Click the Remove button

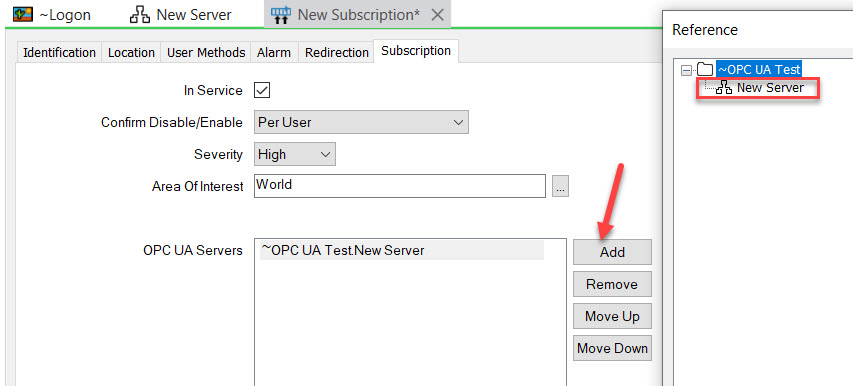613,284
